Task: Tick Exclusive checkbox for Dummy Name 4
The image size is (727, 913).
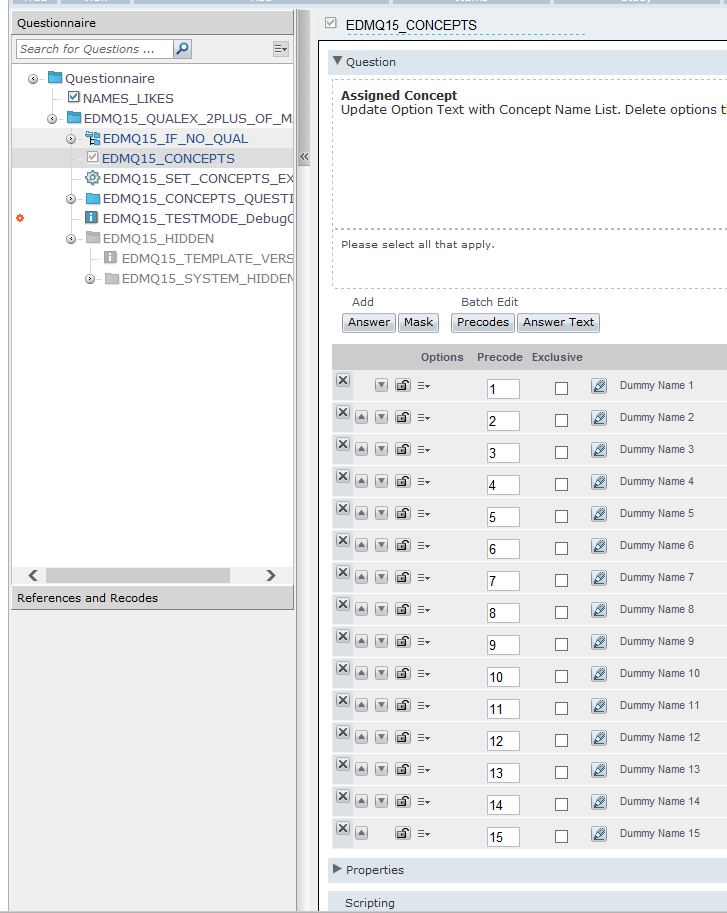Action: pos(561,484)
